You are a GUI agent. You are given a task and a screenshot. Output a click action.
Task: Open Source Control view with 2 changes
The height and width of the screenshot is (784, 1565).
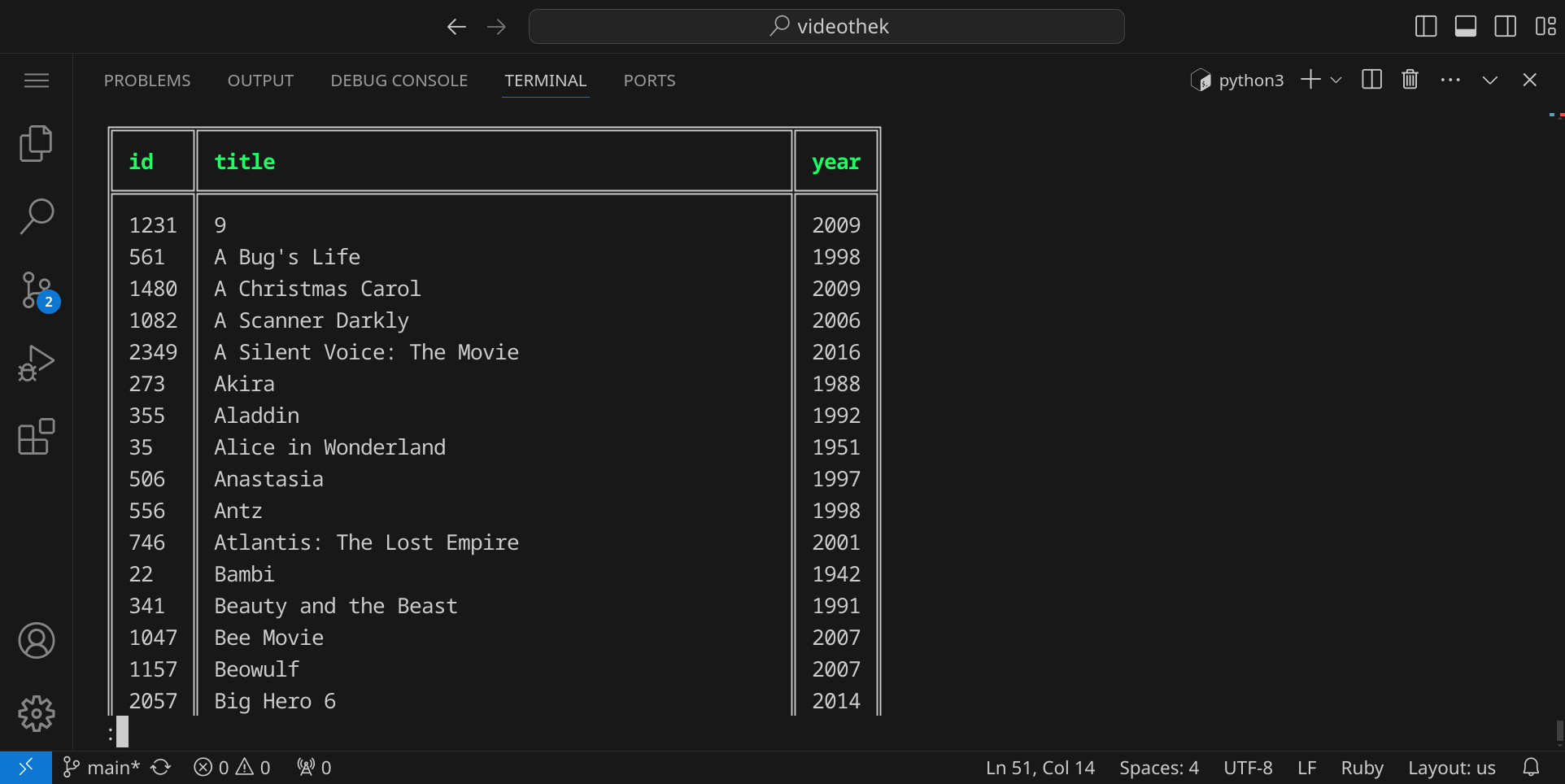[36, 290]
